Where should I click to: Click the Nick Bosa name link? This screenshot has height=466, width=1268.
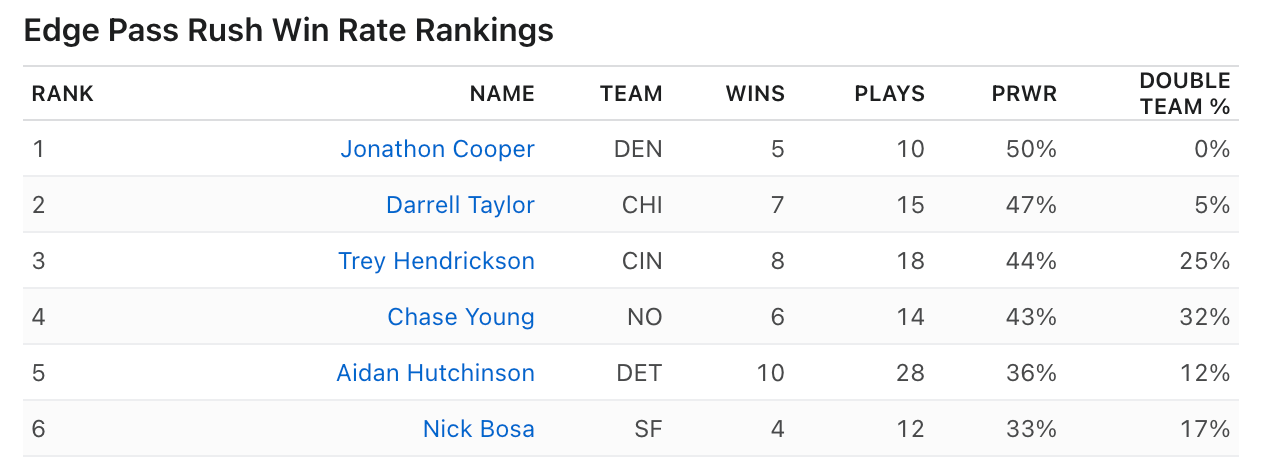[478, 429]
